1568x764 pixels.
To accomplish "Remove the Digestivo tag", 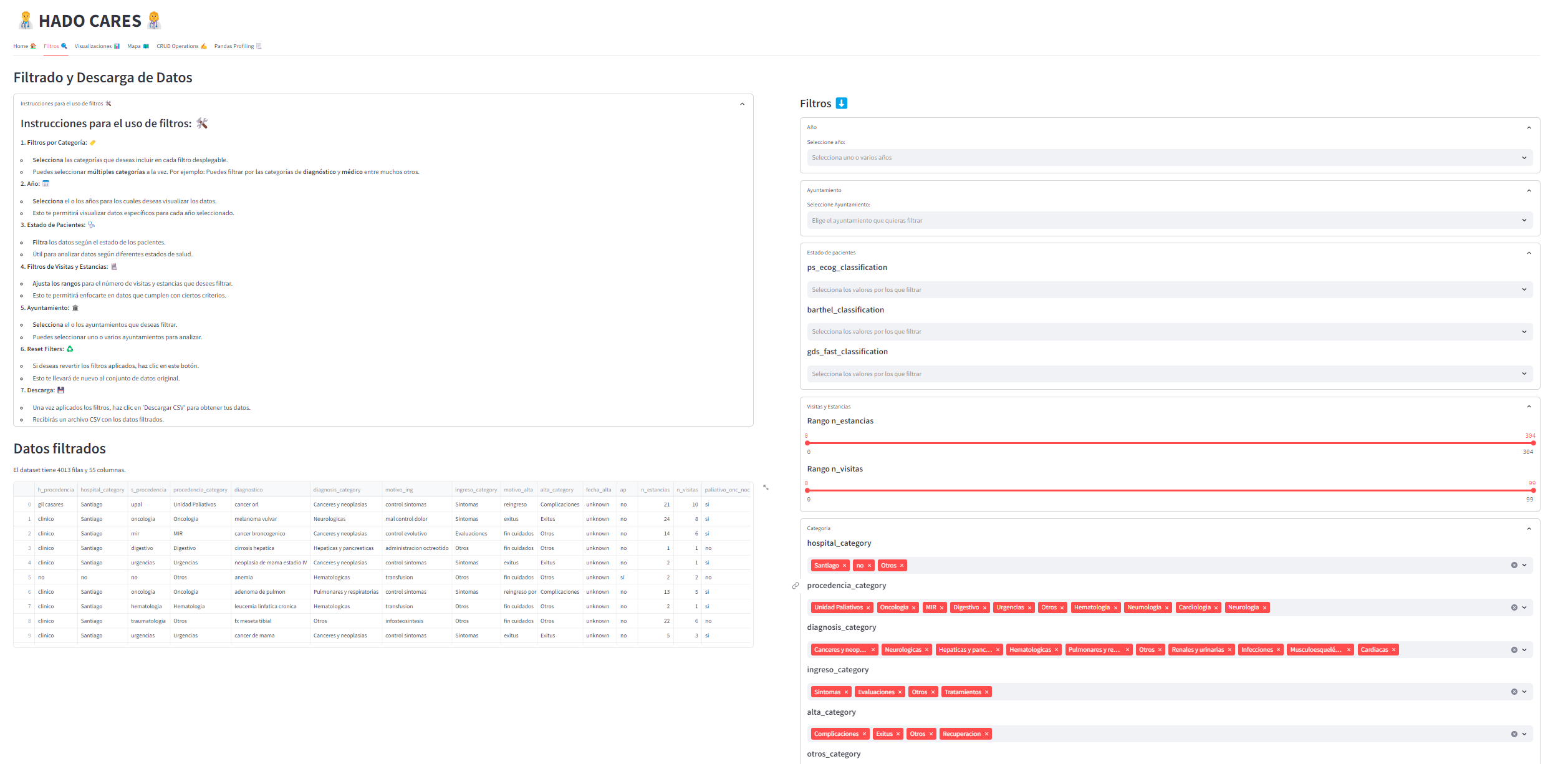I will [984, 608].
